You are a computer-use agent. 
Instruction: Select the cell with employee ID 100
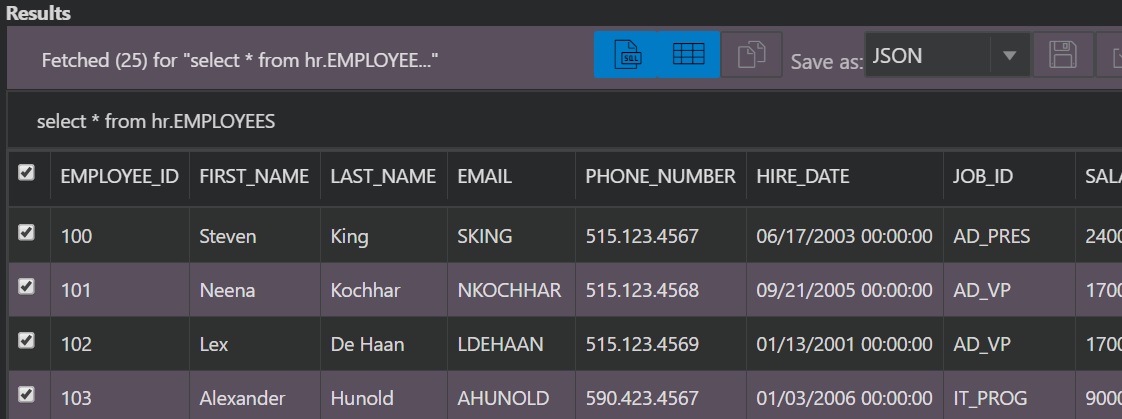[x=119, y=236]
